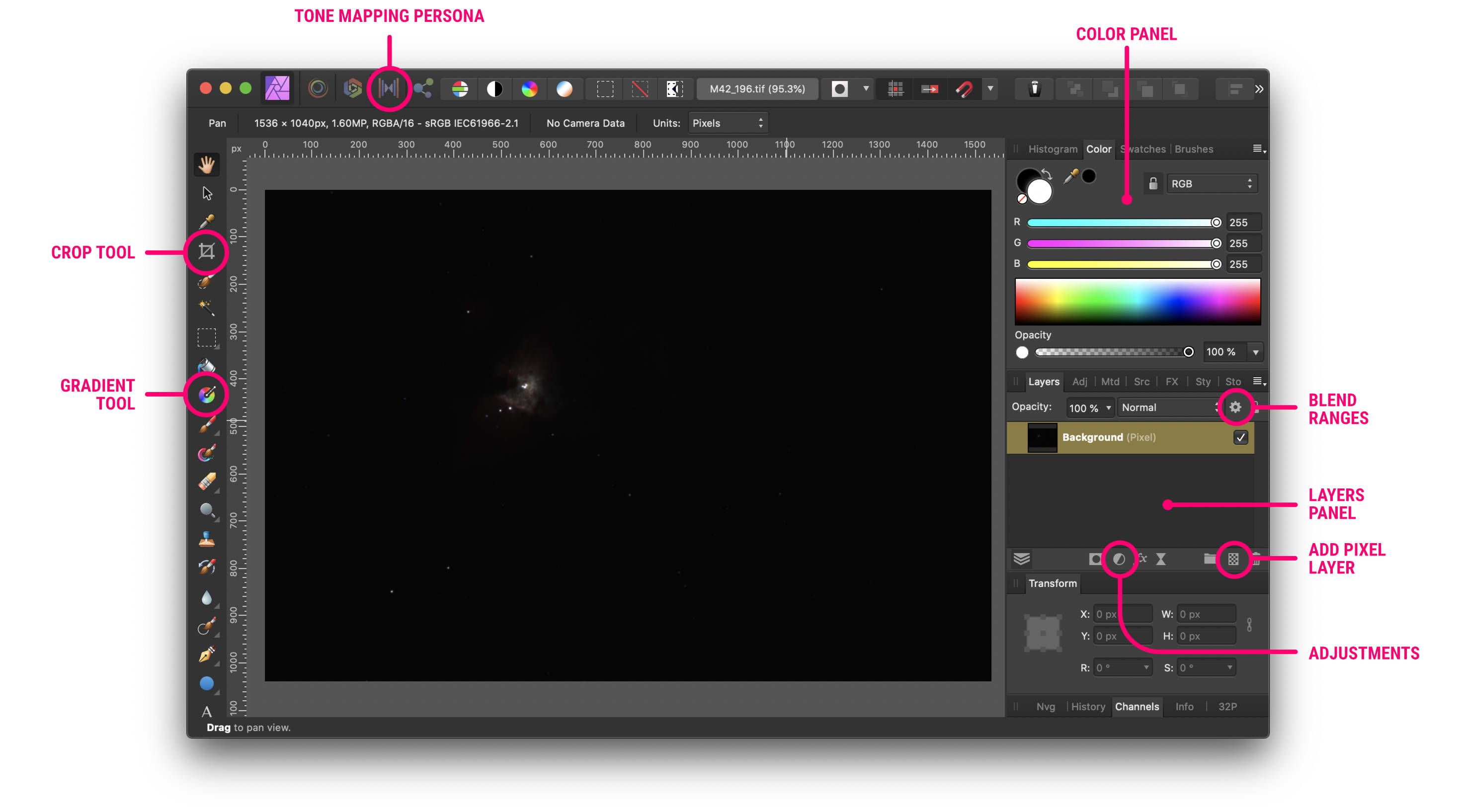This screenshot has width=1465, height=812.
Task: Add a new pixel layer
Action: 1233,559
